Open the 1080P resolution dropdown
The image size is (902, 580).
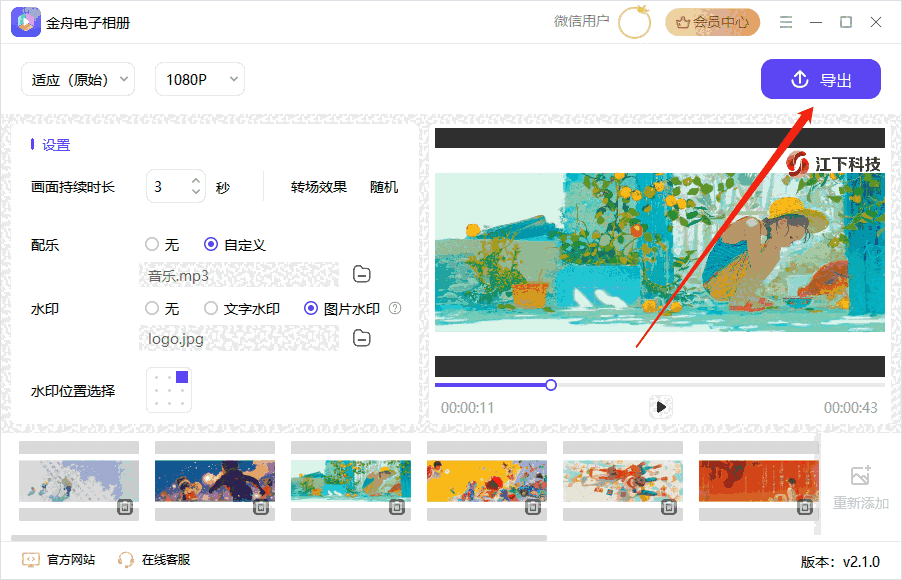coord(199,78)
